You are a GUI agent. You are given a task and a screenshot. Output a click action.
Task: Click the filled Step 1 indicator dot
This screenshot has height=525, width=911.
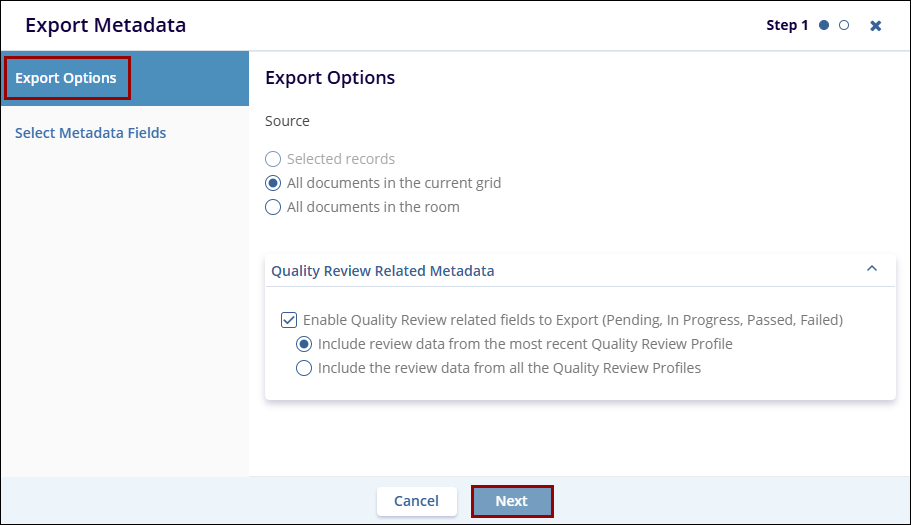(x=824, y=25)
